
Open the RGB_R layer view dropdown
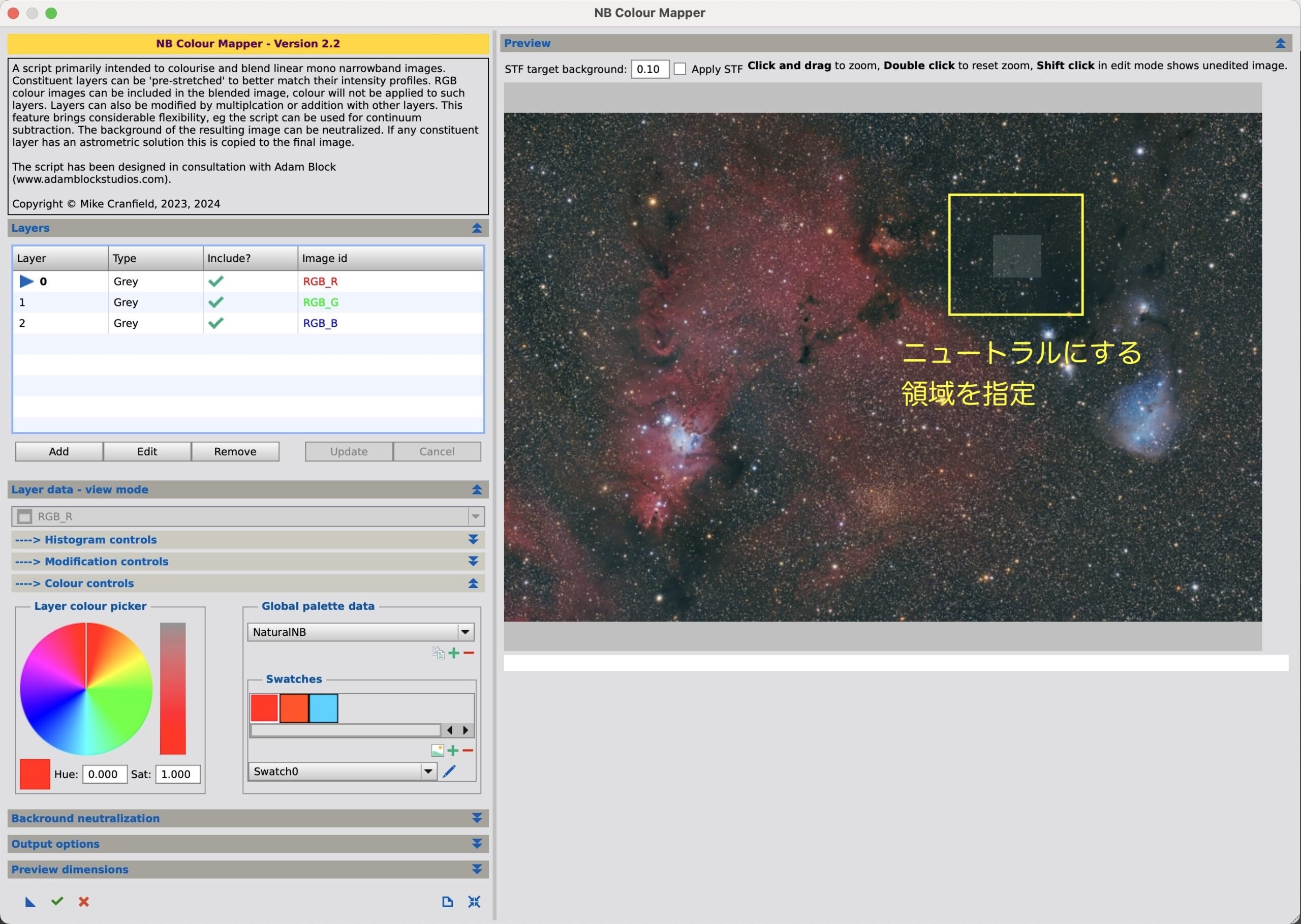248,516
